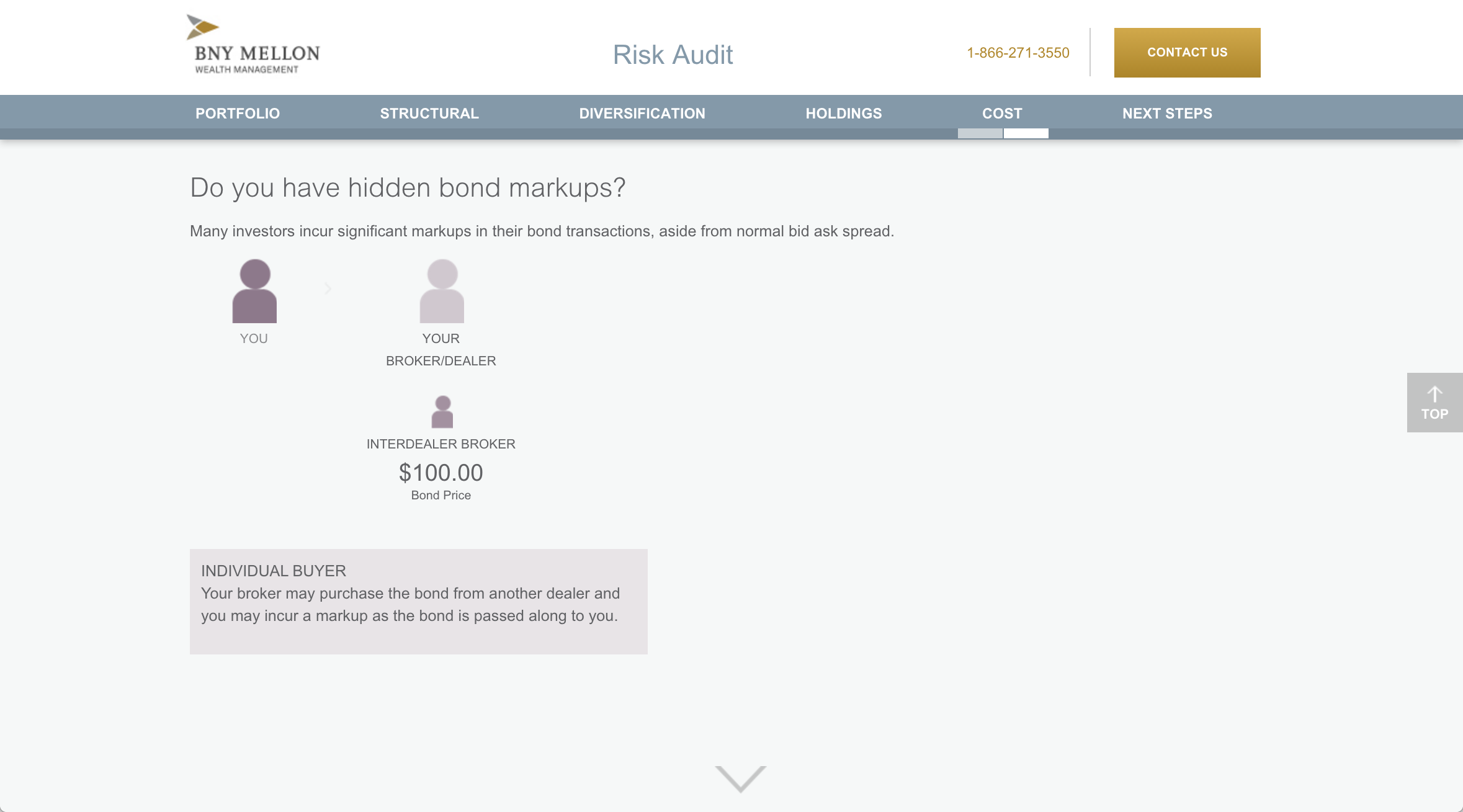The width and height of the screenshot is (1463, 812).
Task: Click the Interdealer Broker person icon
Action: [x=442, y=412]
